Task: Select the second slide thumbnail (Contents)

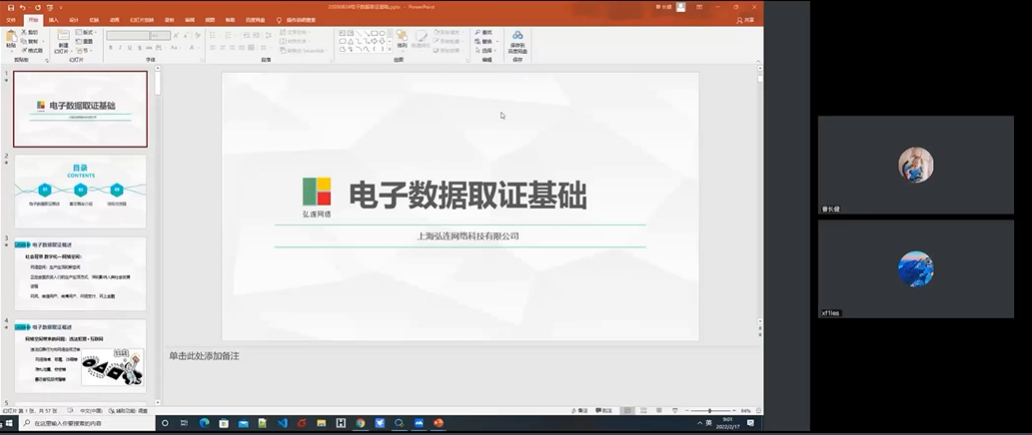Action: (x=80, y=191)
